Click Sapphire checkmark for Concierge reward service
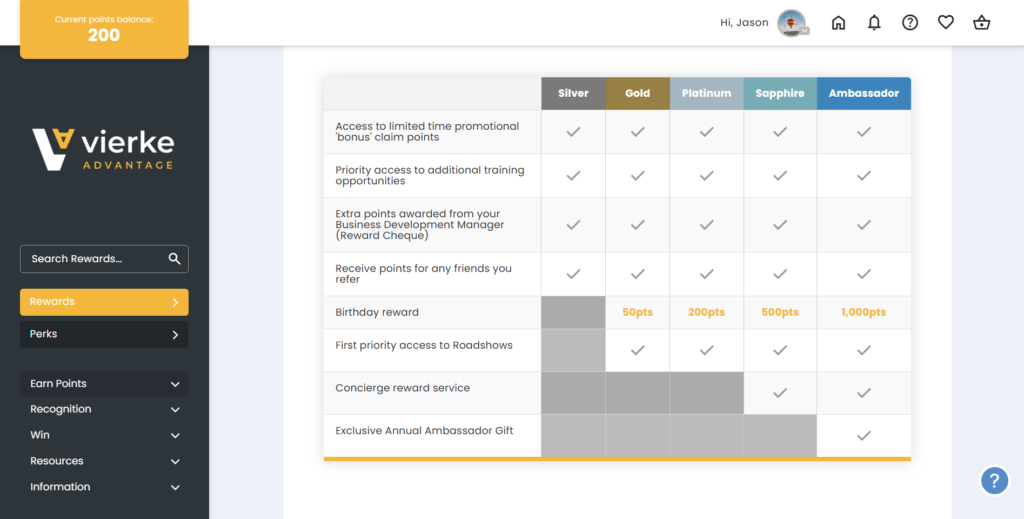 780,393
